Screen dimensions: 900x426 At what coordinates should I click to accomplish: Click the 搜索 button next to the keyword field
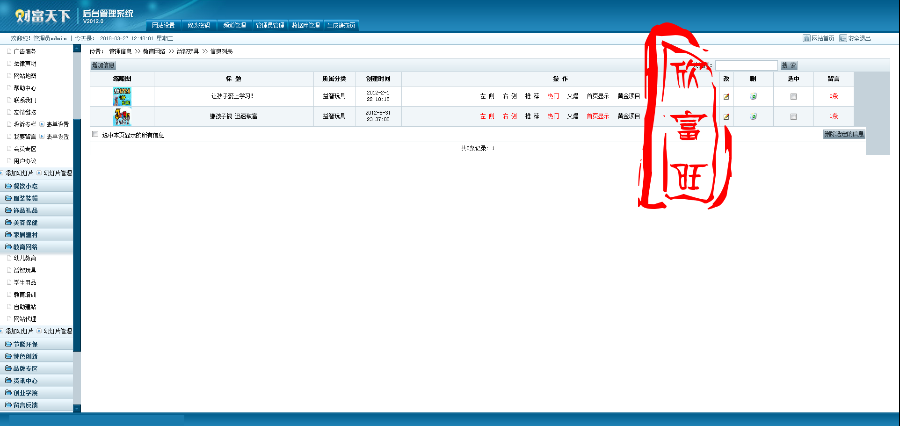789,66
